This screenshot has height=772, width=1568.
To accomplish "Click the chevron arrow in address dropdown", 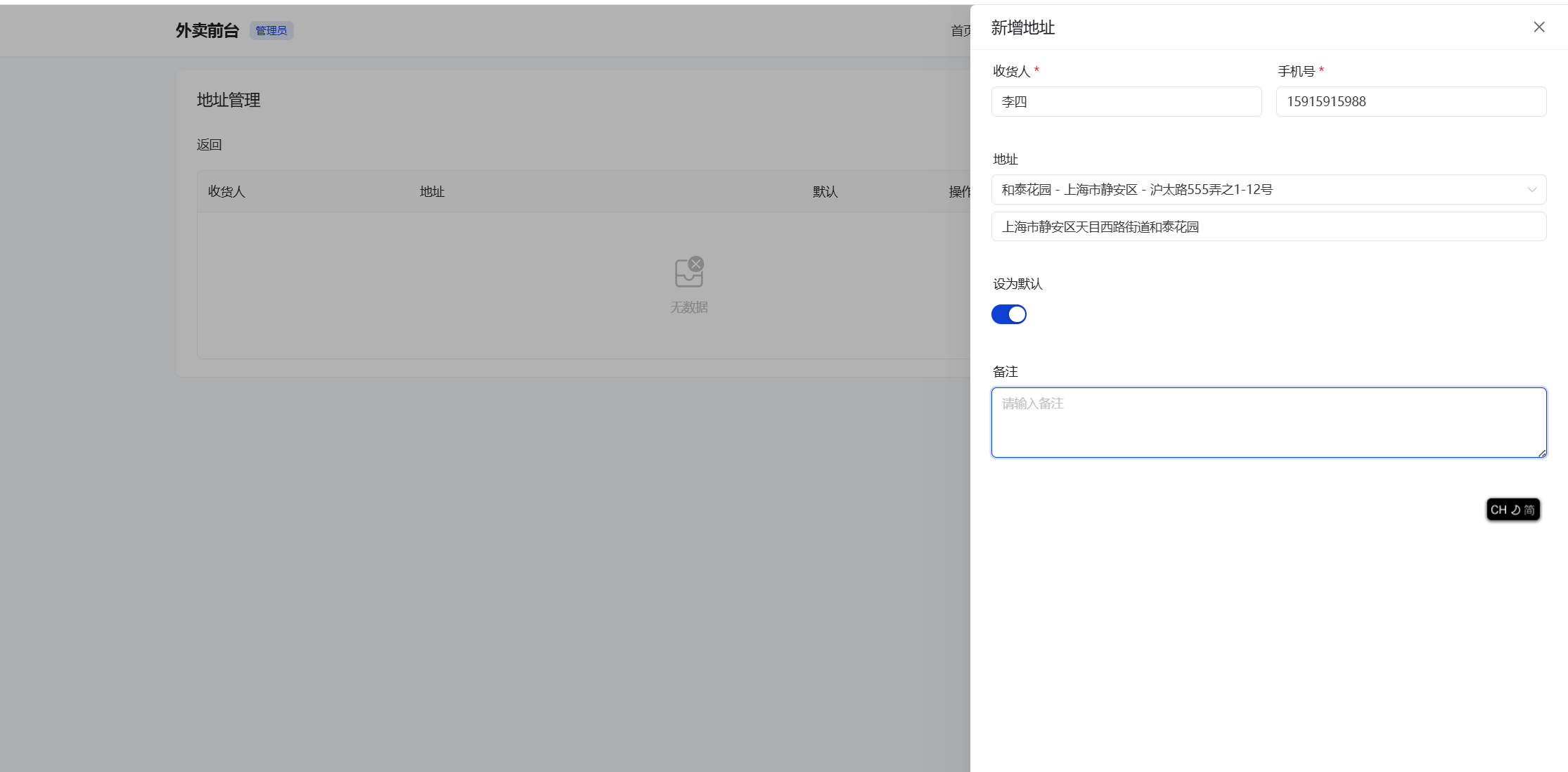I will pyautogui.click(x=1531, y=190).
